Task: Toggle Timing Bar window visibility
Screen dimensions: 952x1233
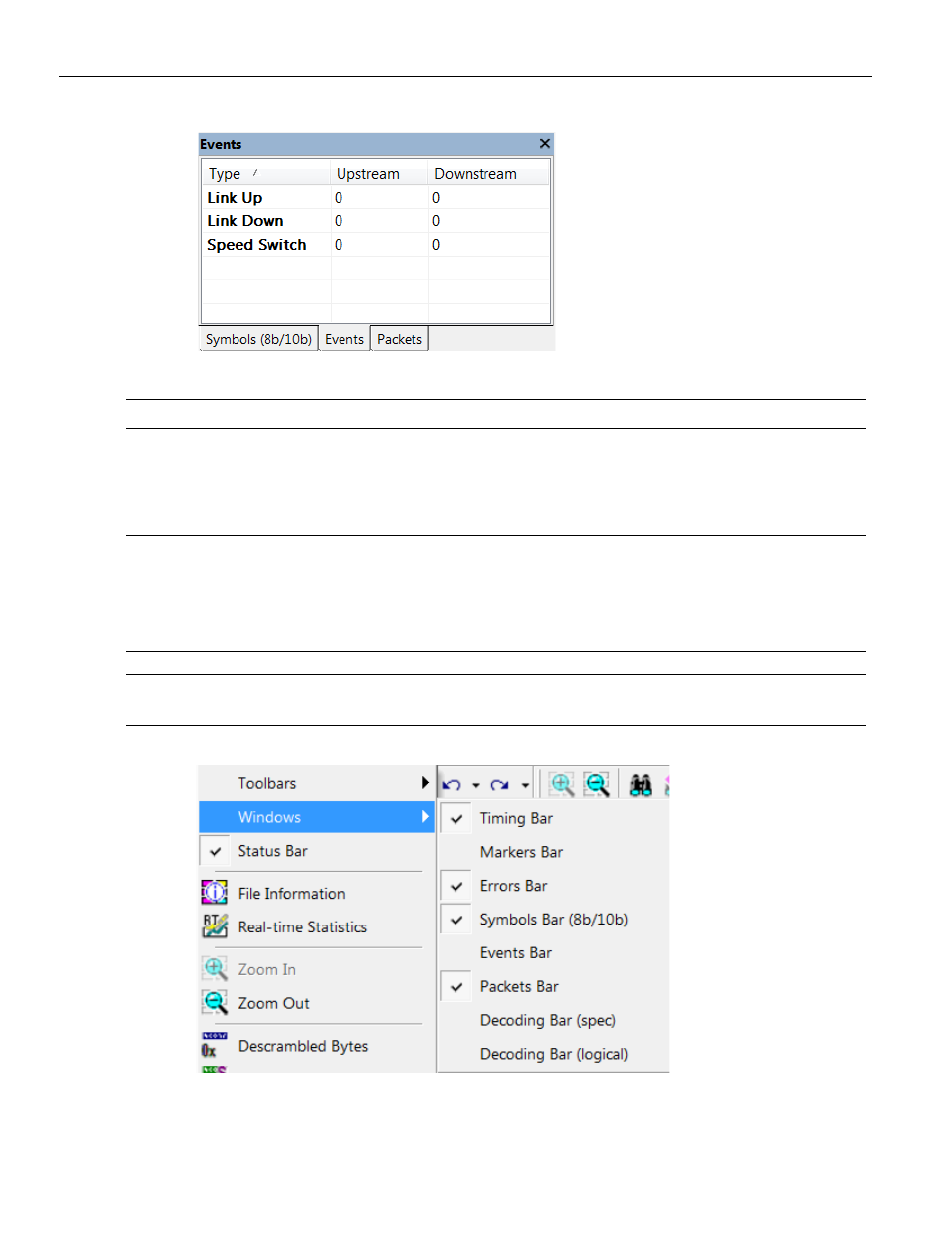Action: tap(554, 818)
